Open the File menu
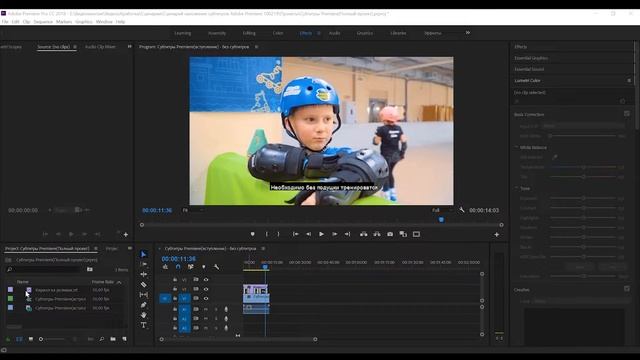This screenshot has height=360, width=640. pyautogui.click(x=4, y=22)
